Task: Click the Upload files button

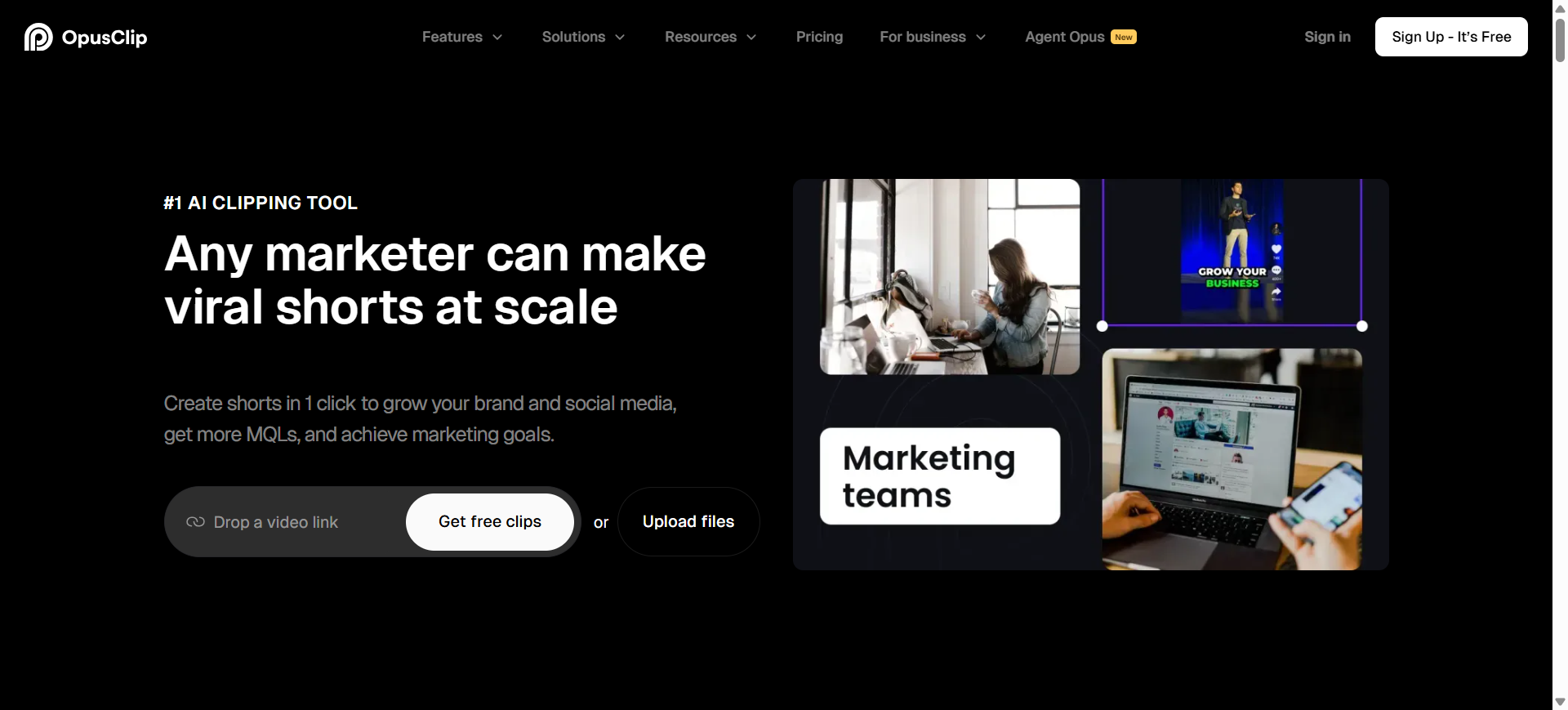Action: 688,522
